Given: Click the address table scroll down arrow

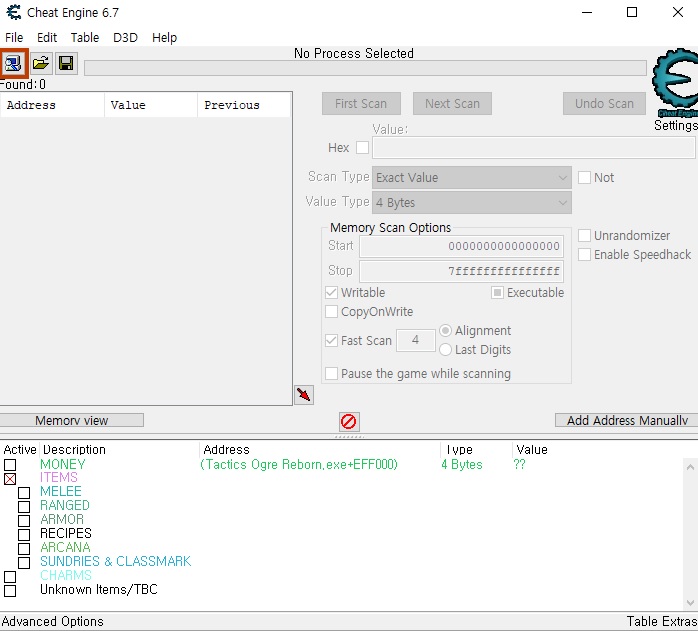Looking at the screenshot, I should point(690,603).
